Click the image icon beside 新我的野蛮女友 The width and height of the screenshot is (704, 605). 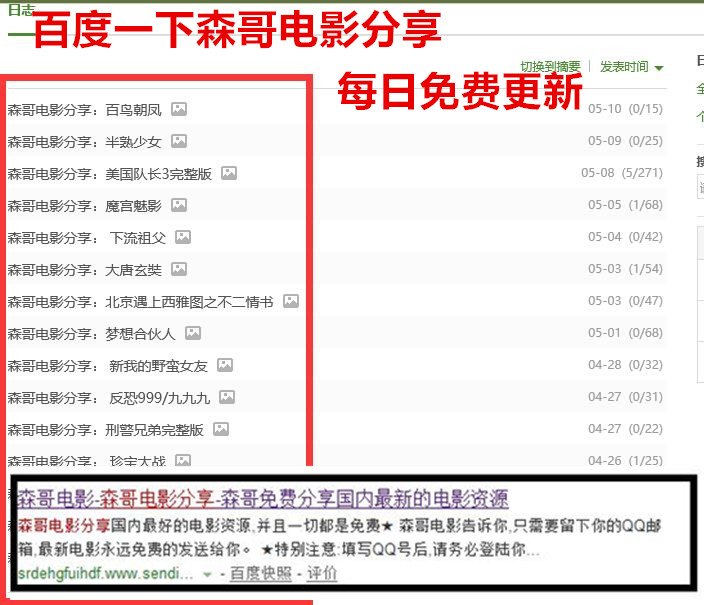[x=225, y=365]
